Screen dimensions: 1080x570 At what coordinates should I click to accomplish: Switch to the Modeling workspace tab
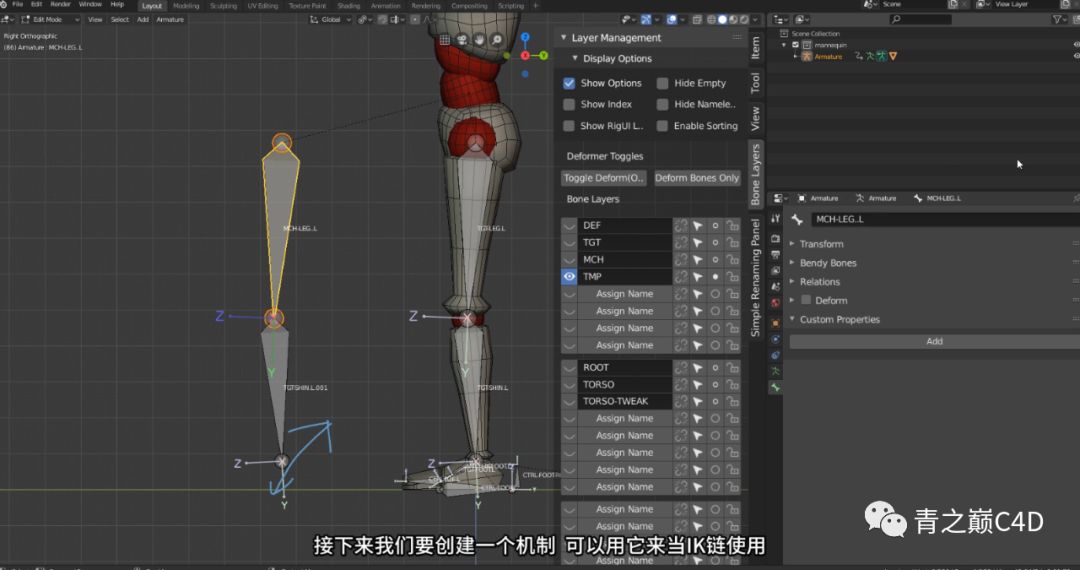click(x=186, y=6)
